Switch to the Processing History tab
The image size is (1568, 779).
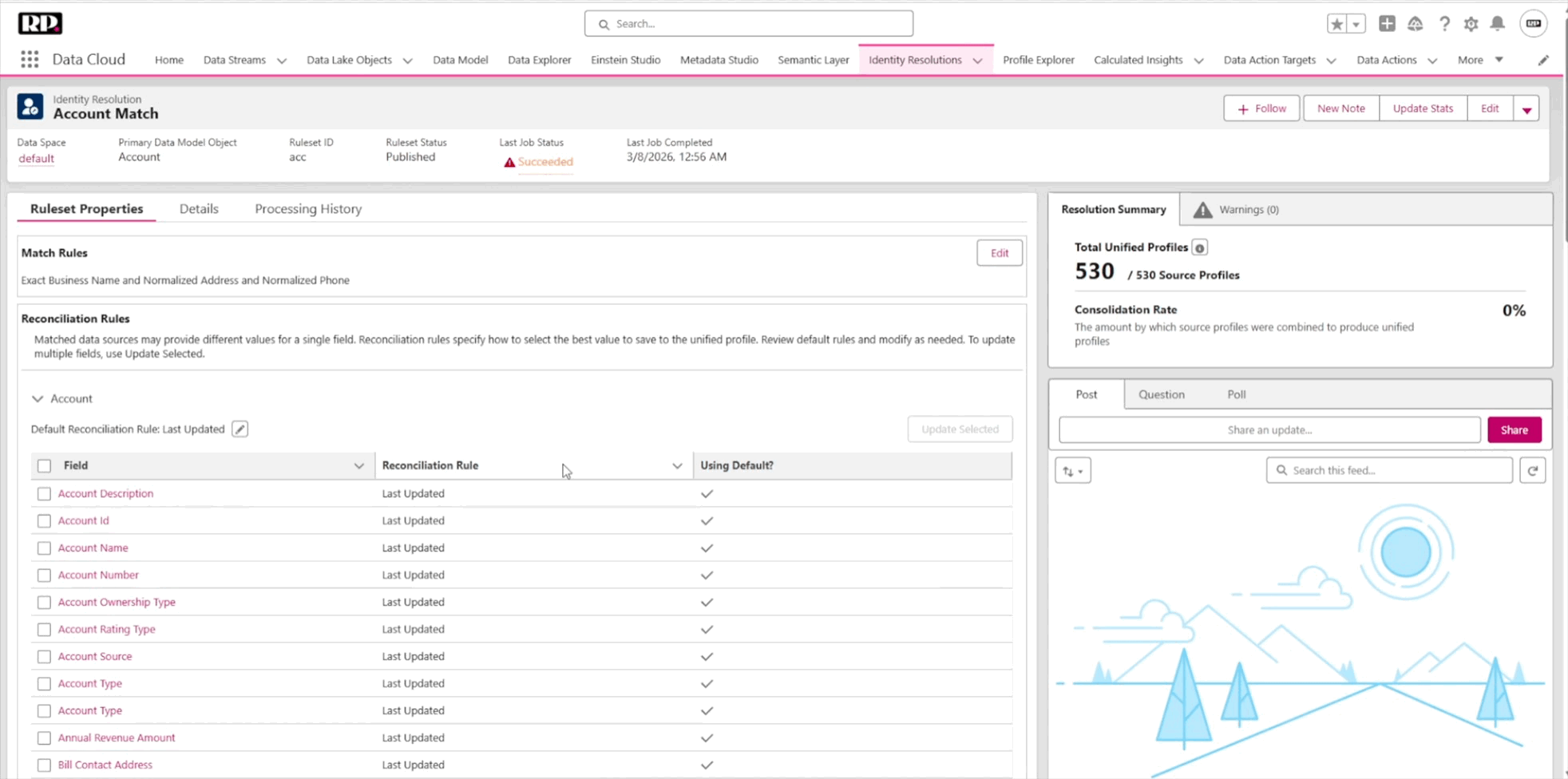[x=308, y=209]
